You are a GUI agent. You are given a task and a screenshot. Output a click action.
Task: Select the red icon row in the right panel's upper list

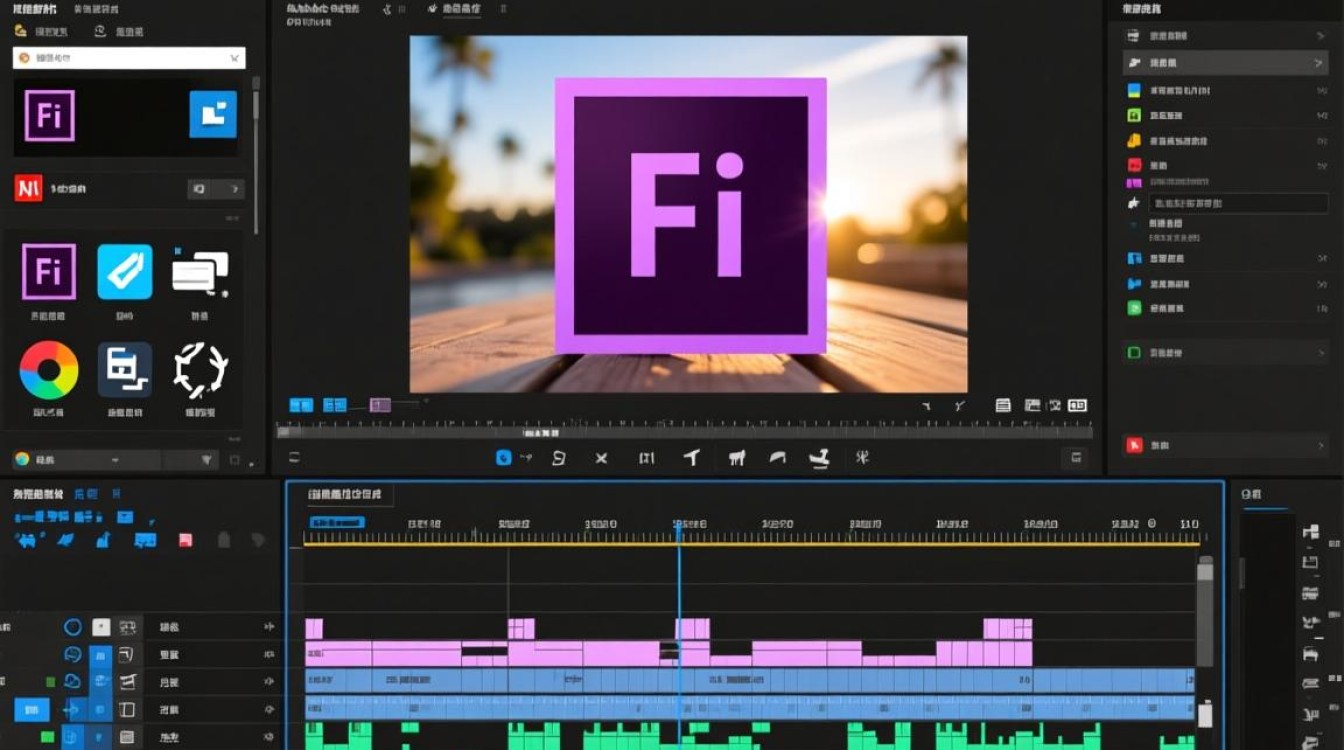tap(1225, 166)
